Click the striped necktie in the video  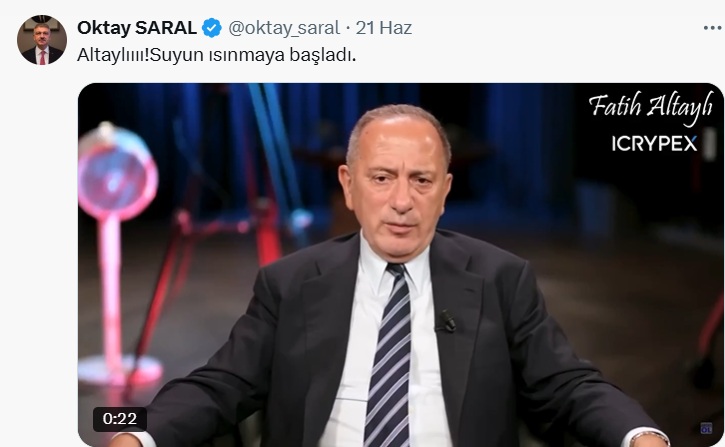click(388, 356)
